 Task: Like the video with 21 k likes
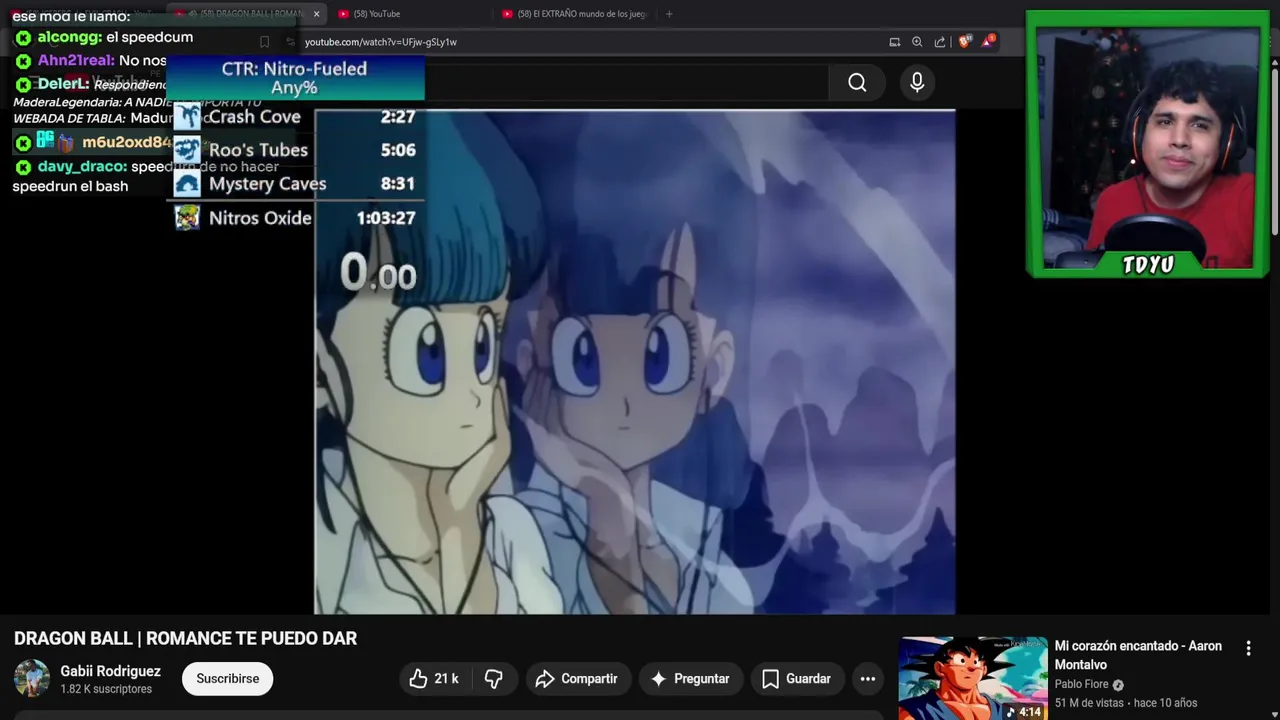pyautogui.click(x=434, y=679)
